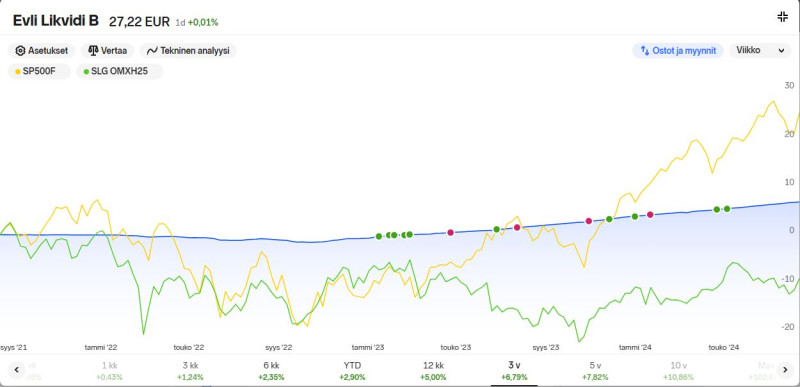Select the 12 kk period tab

coord(433,371)
